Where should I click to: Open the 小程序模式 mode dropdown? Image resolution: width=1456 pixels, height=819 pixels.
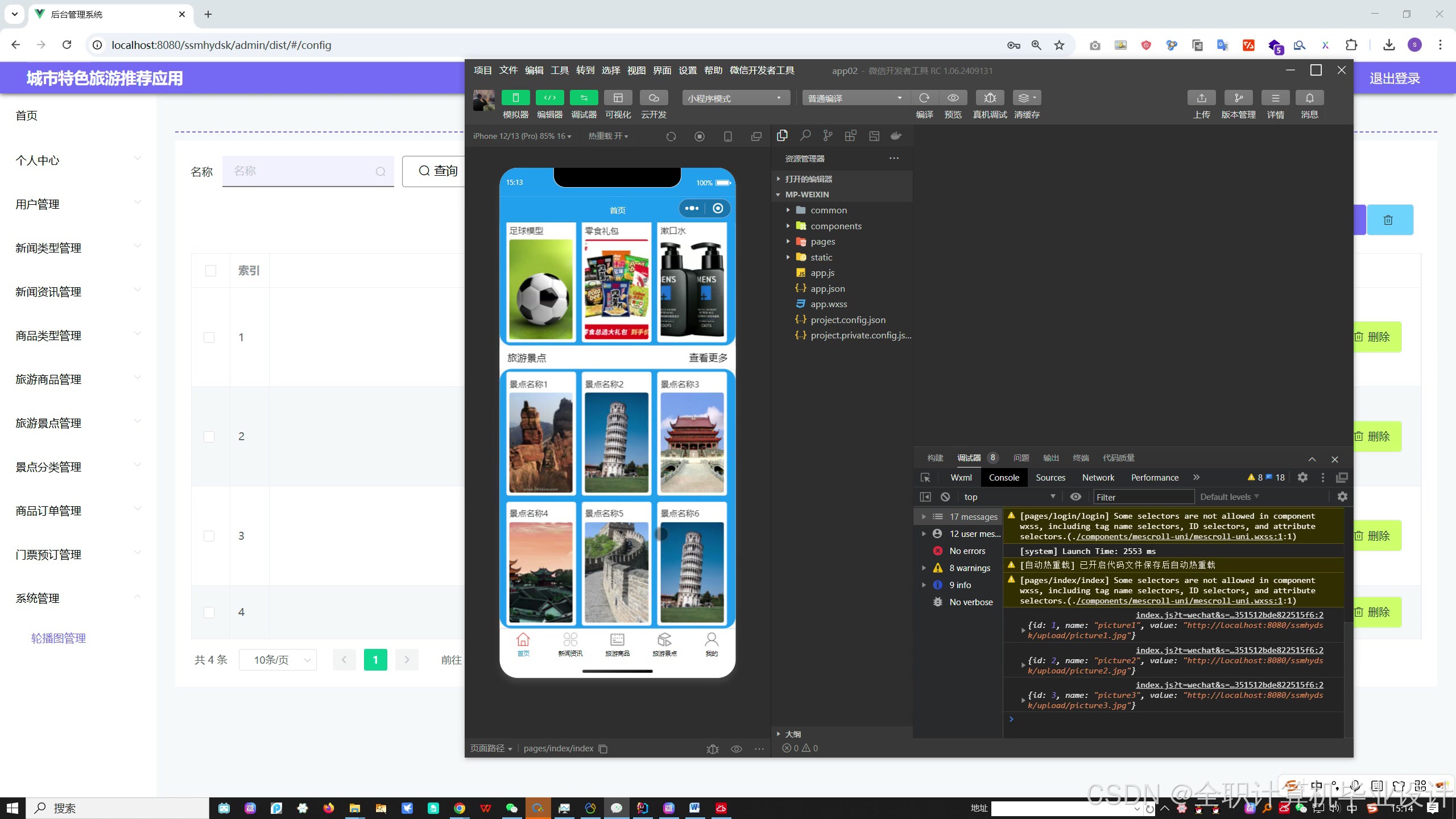coord(735,98)
